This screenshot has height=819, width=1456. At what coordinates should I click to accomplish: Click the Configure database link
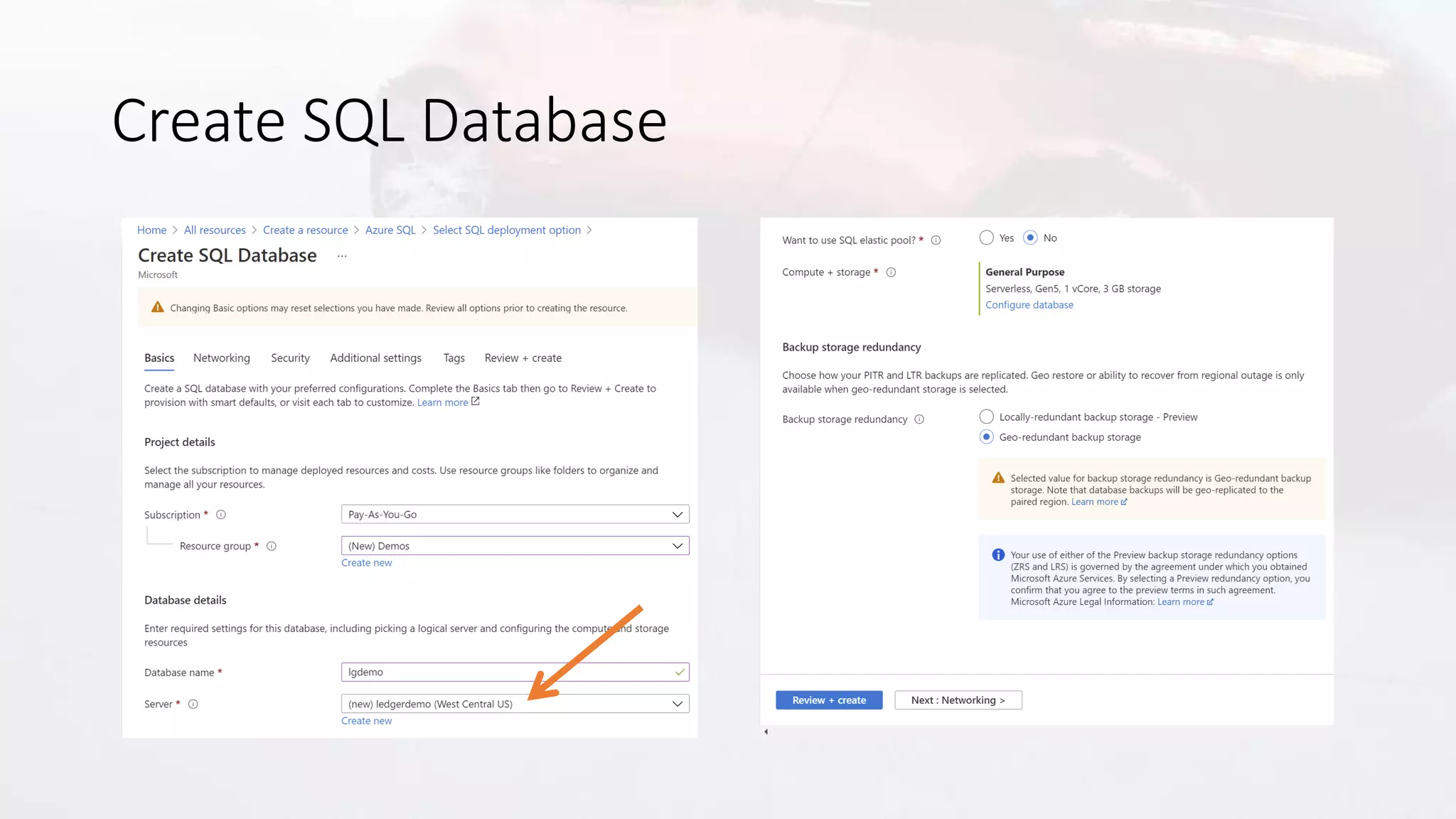click(x=1029, y=305)
